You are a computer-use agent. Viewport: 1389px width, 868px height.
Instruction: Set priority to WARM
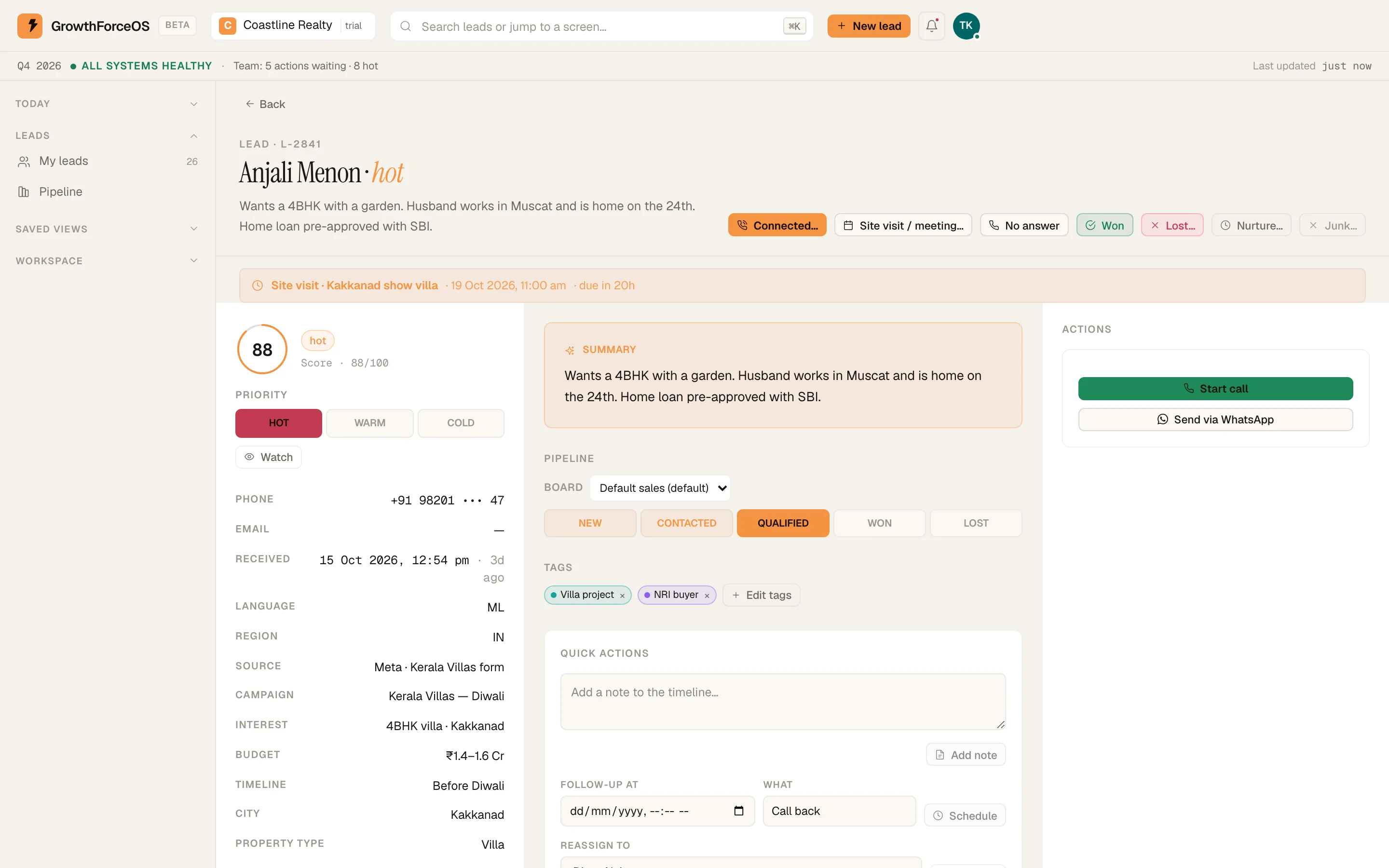coord(369,423)
